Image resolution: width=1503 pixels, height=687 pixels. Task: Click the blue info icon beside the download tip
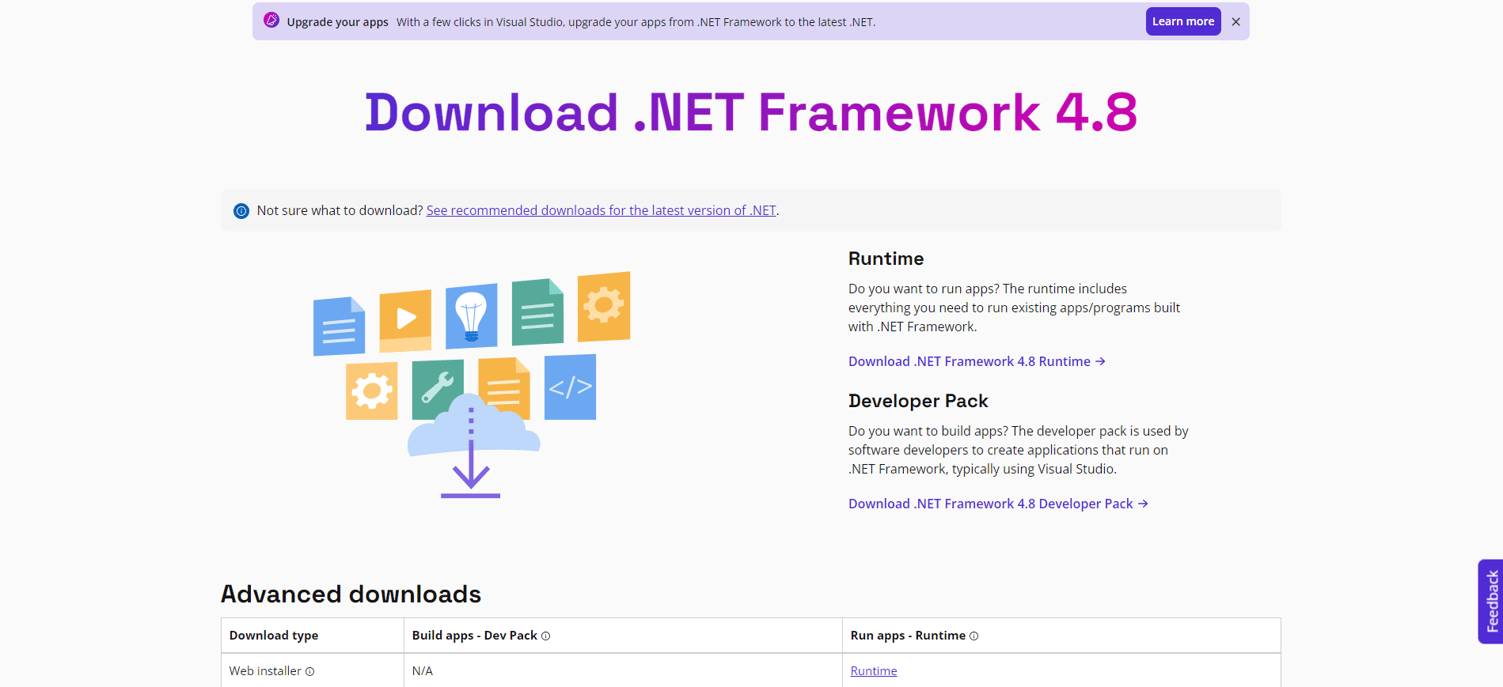point(240,210)
